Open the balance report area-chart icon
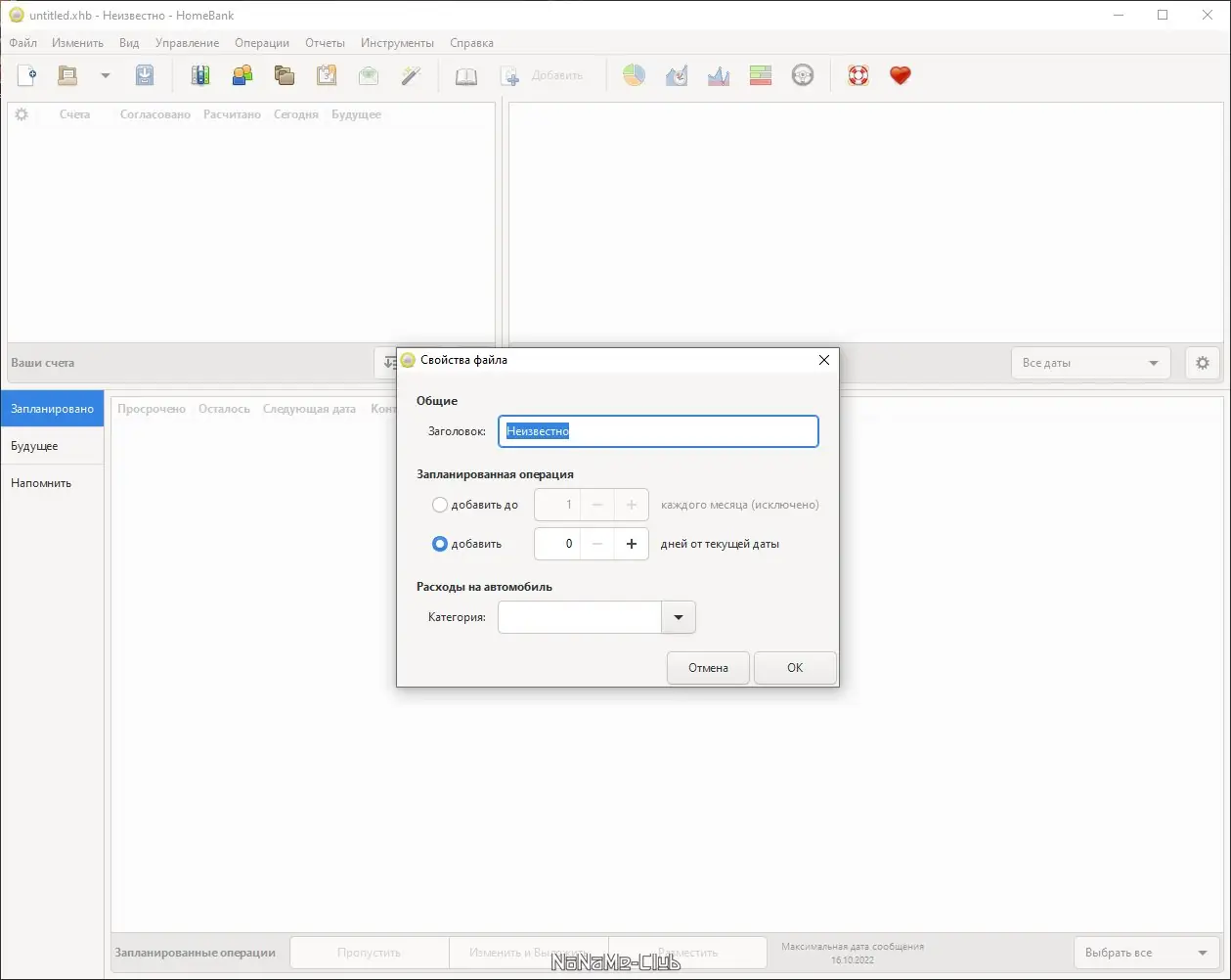1231x980 pixels. tap(719, 75)
